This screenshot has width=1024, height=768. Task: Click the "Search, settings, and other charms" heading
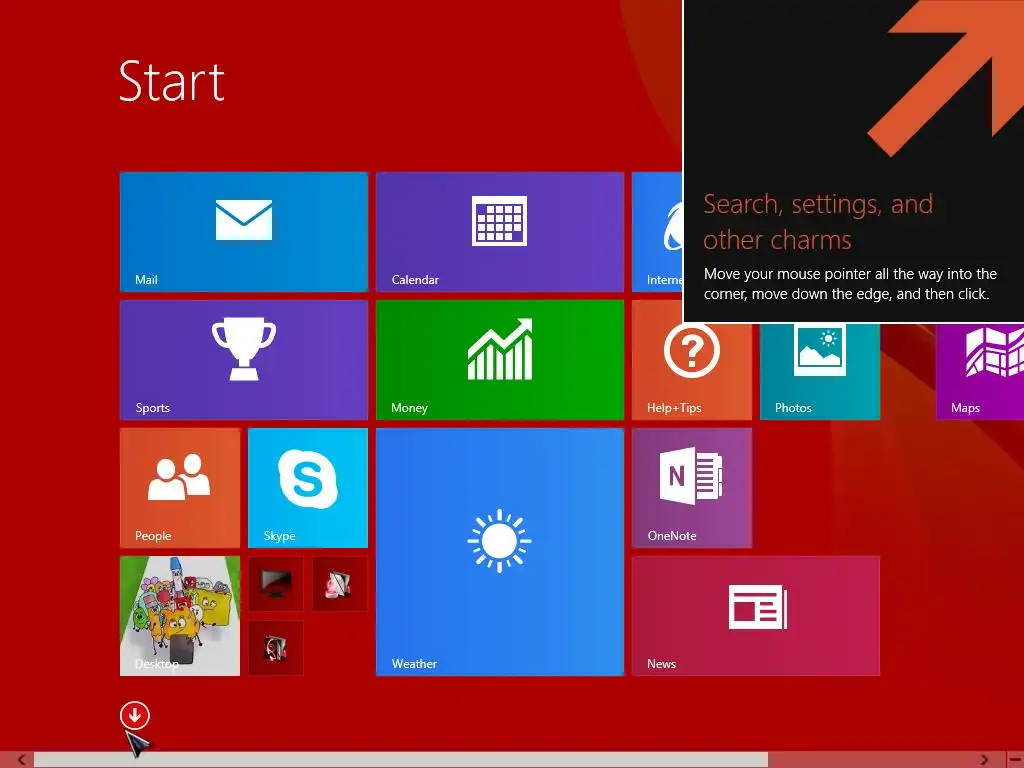pos(818,222)
